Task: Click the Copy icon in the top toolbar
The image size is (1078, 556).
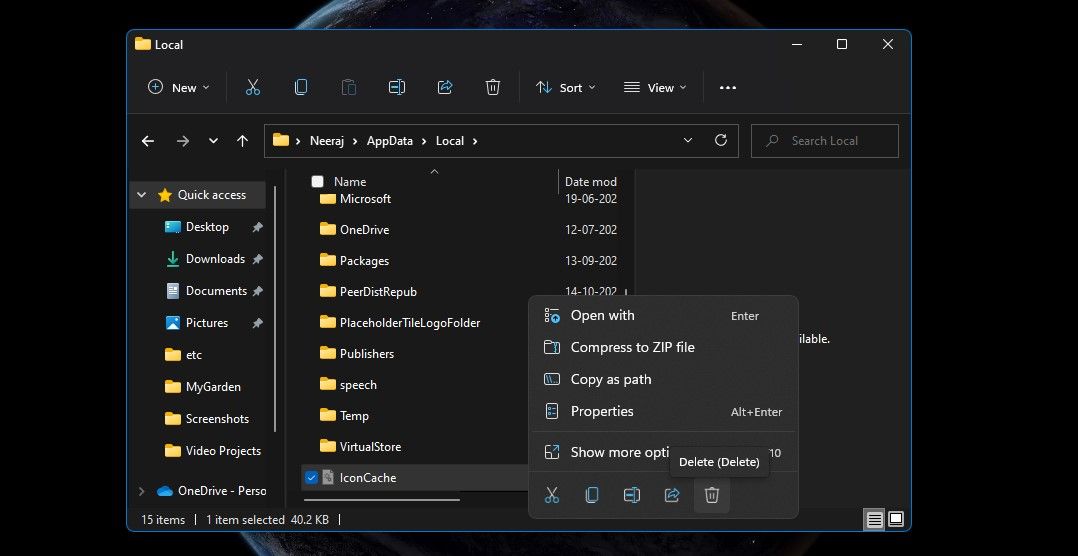Action: [x=300, y=88]
